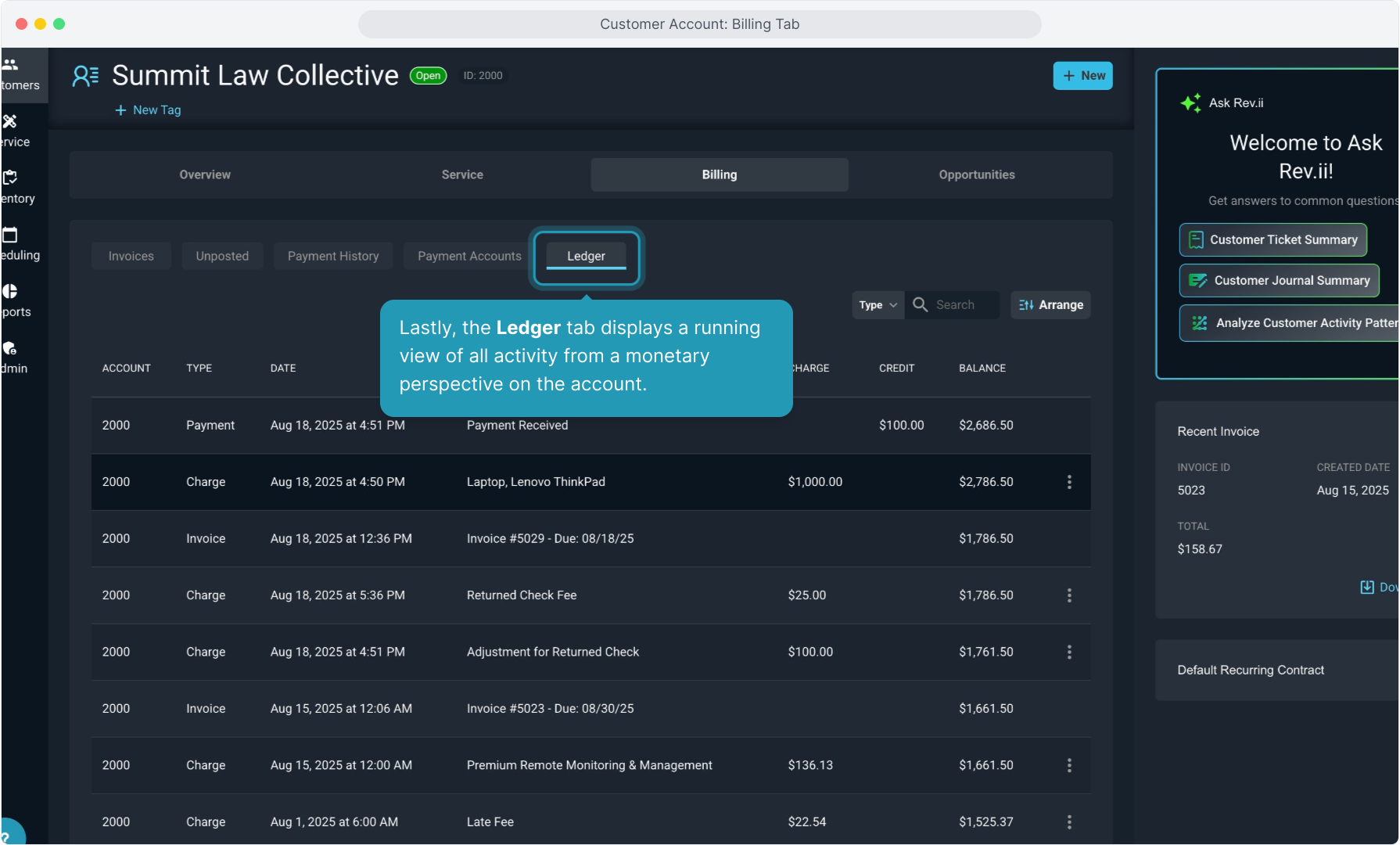Viewport: 1400px width, 845px height.
Task: Open the Admin sidebar icon
Action: (10, 348)
